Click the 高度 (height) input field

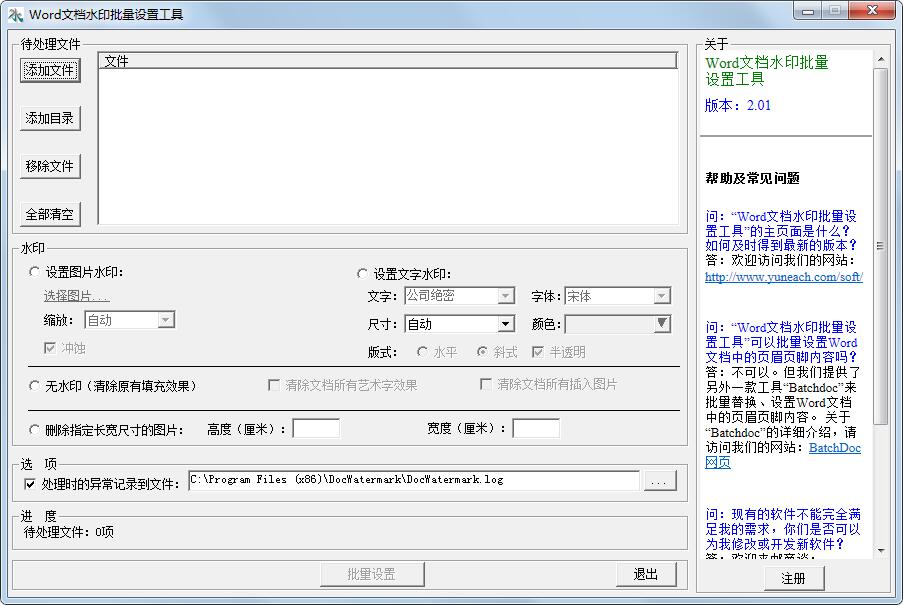coord(316,429)
